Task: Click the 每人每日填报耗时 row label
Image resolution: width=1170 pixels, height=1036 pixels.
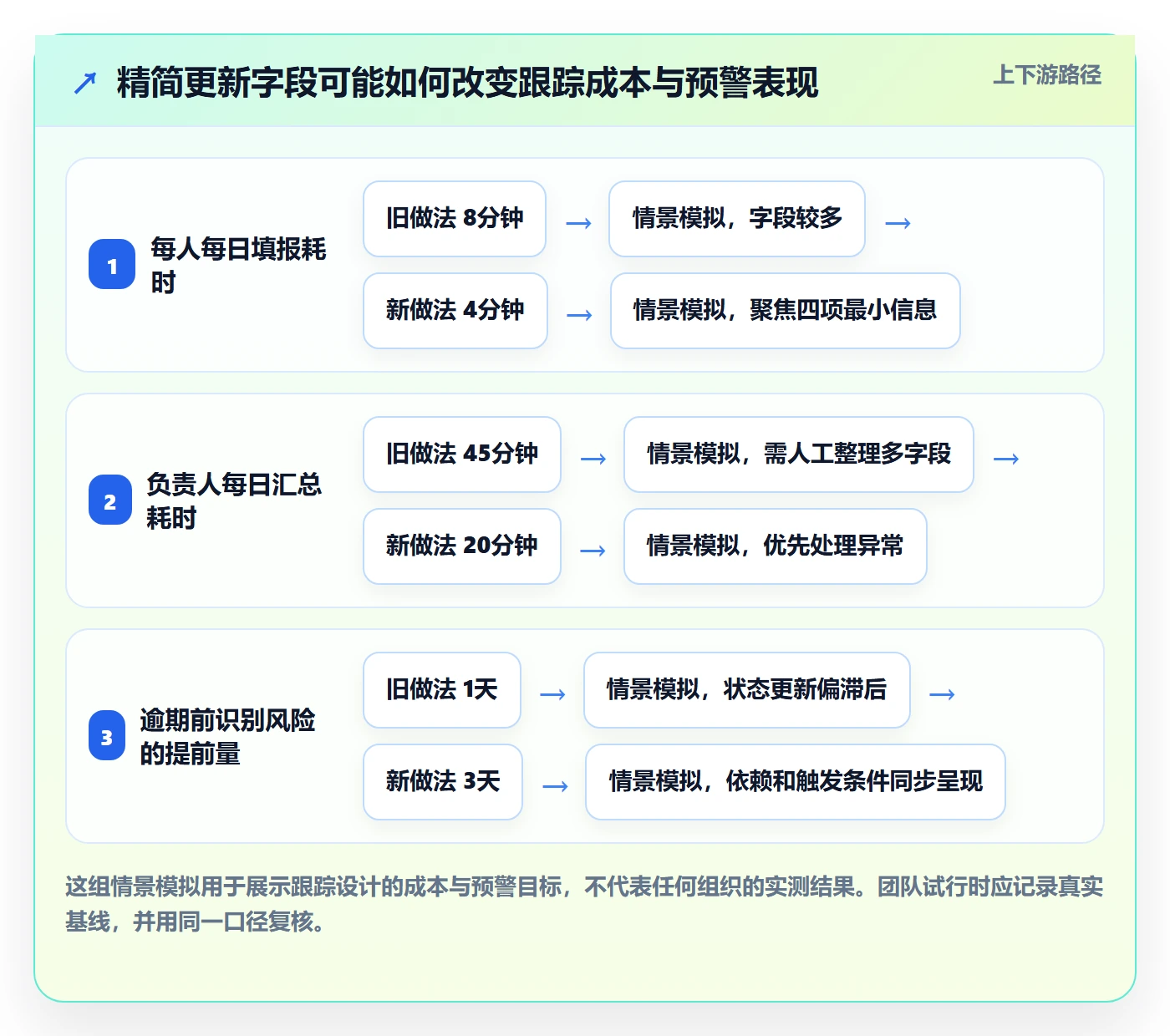Action: 238,265
